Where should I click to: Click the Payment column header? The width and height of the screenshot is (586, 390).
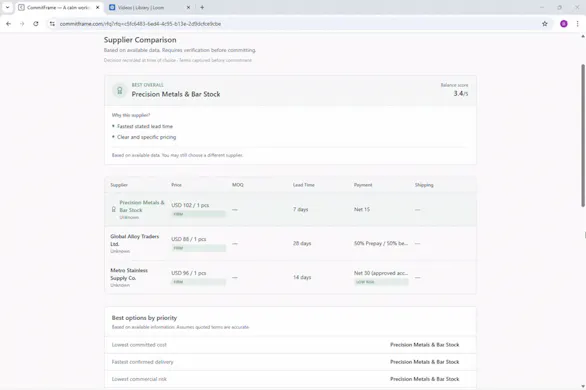pyautogui.click(x=363, y=185)
